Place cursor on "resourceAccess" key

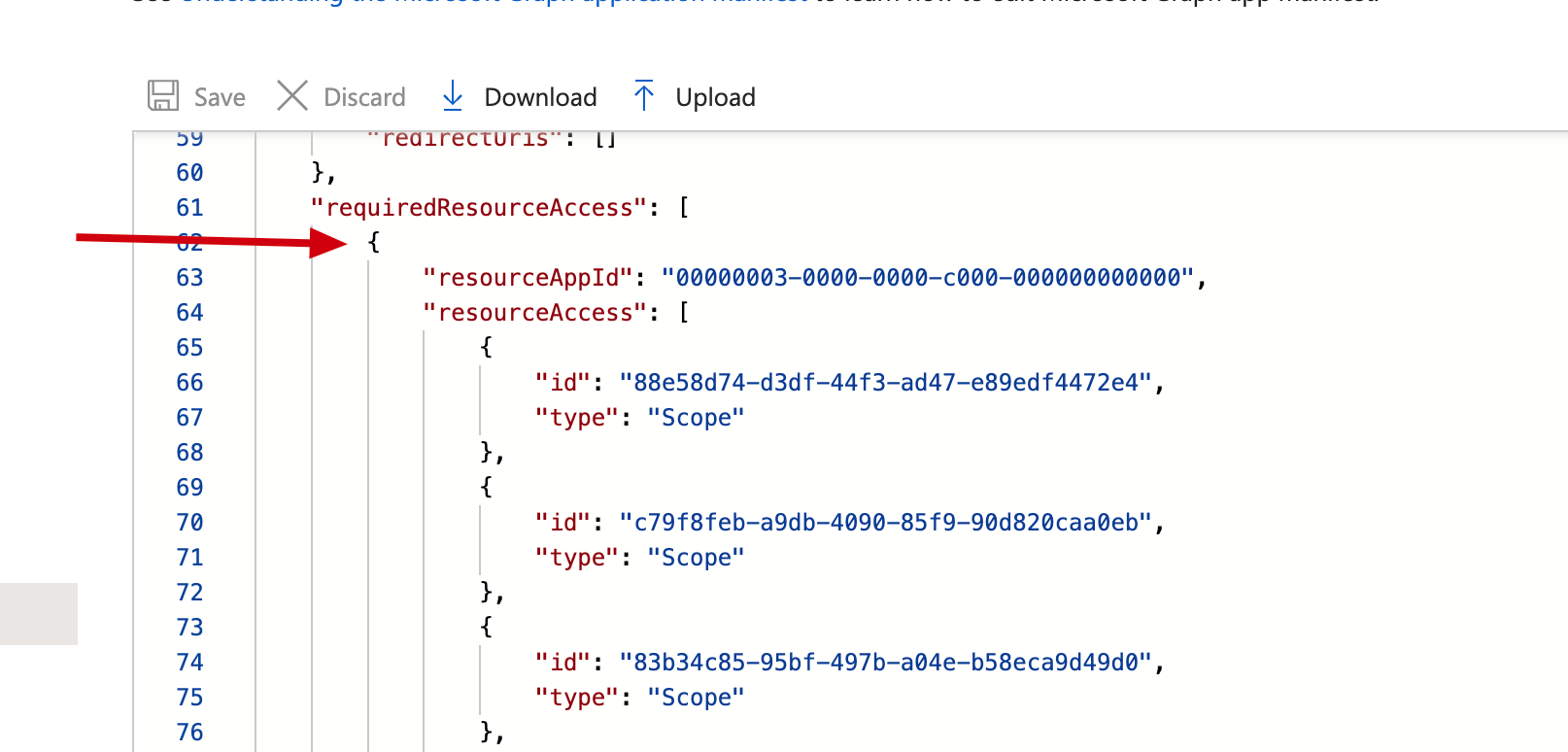pos(535,313)
